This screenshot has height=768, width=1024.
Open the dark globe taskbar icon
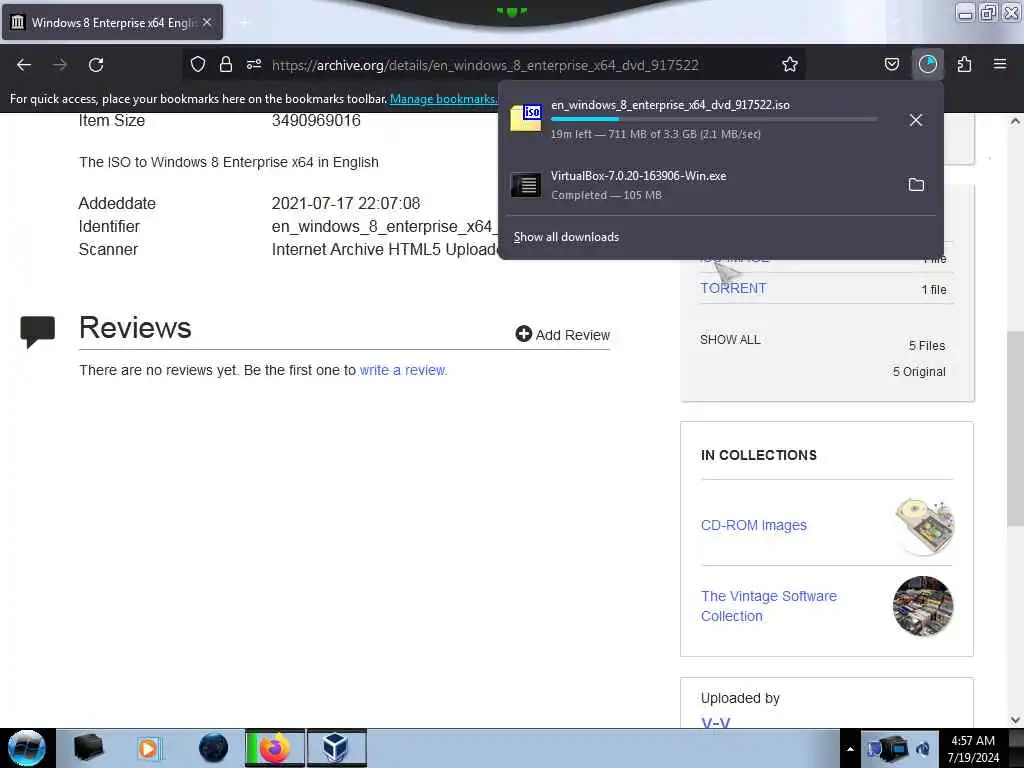coord(214,748)
